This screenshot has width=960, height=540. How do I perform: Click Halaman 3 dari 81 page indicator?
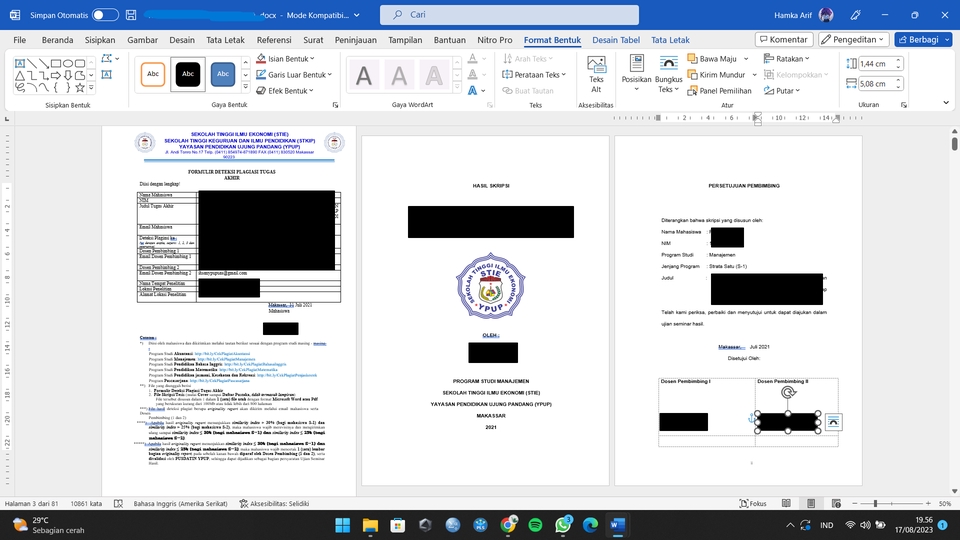(31, 504)
